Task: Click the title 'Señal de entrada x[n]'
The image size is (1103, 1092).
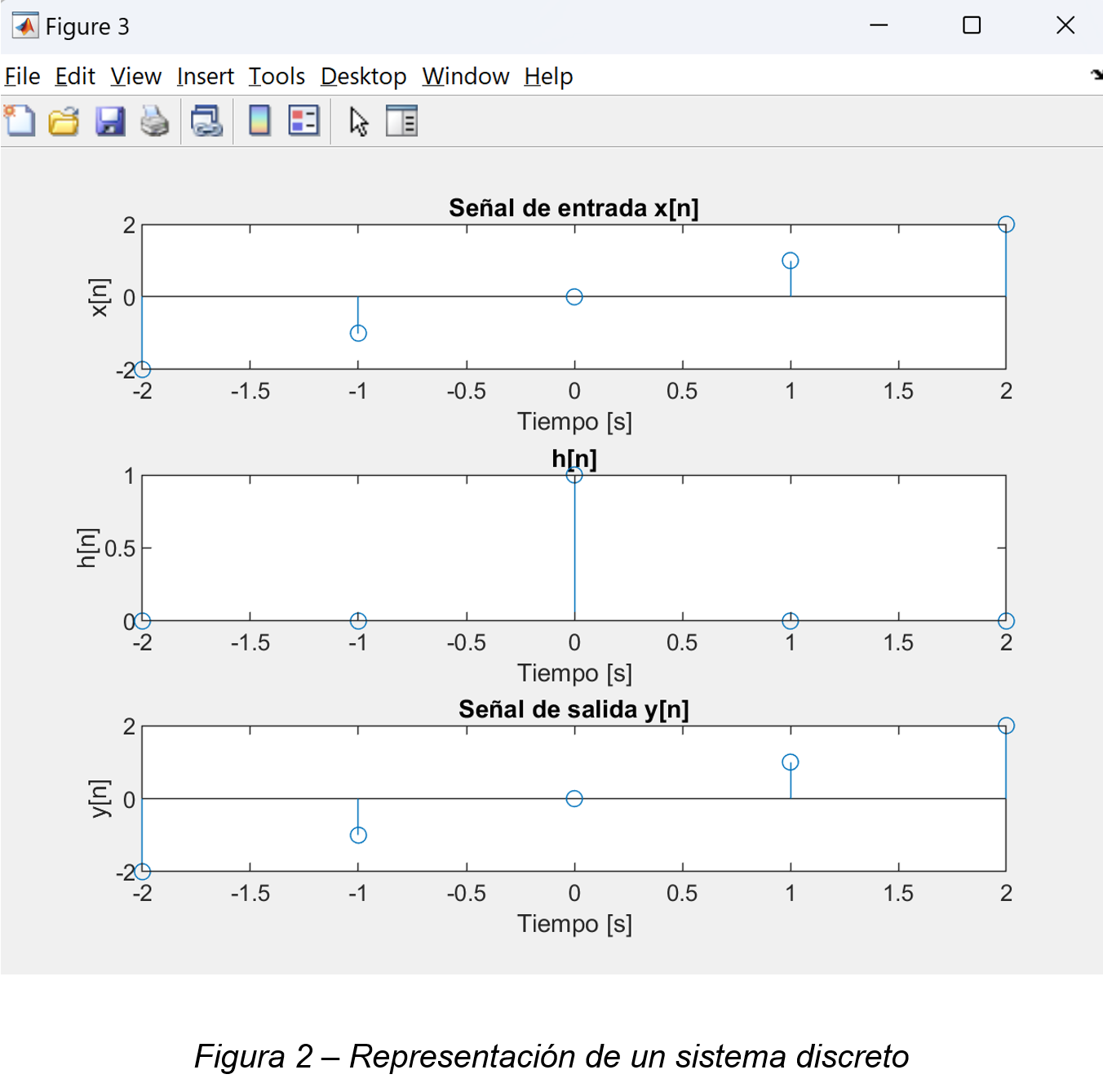Action: (x=574, y=208)
